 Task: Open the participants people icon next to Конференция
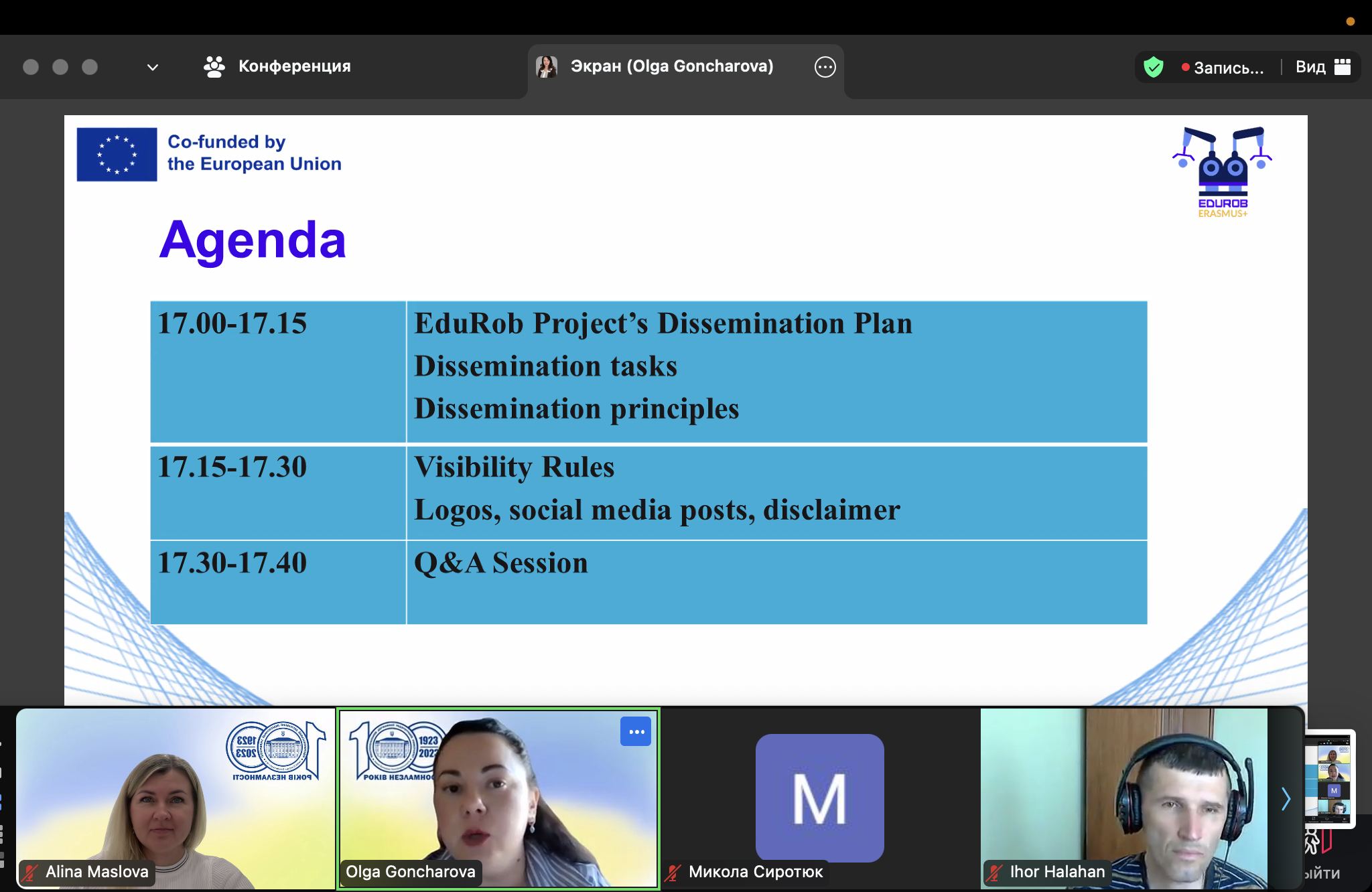coord(214,66)
